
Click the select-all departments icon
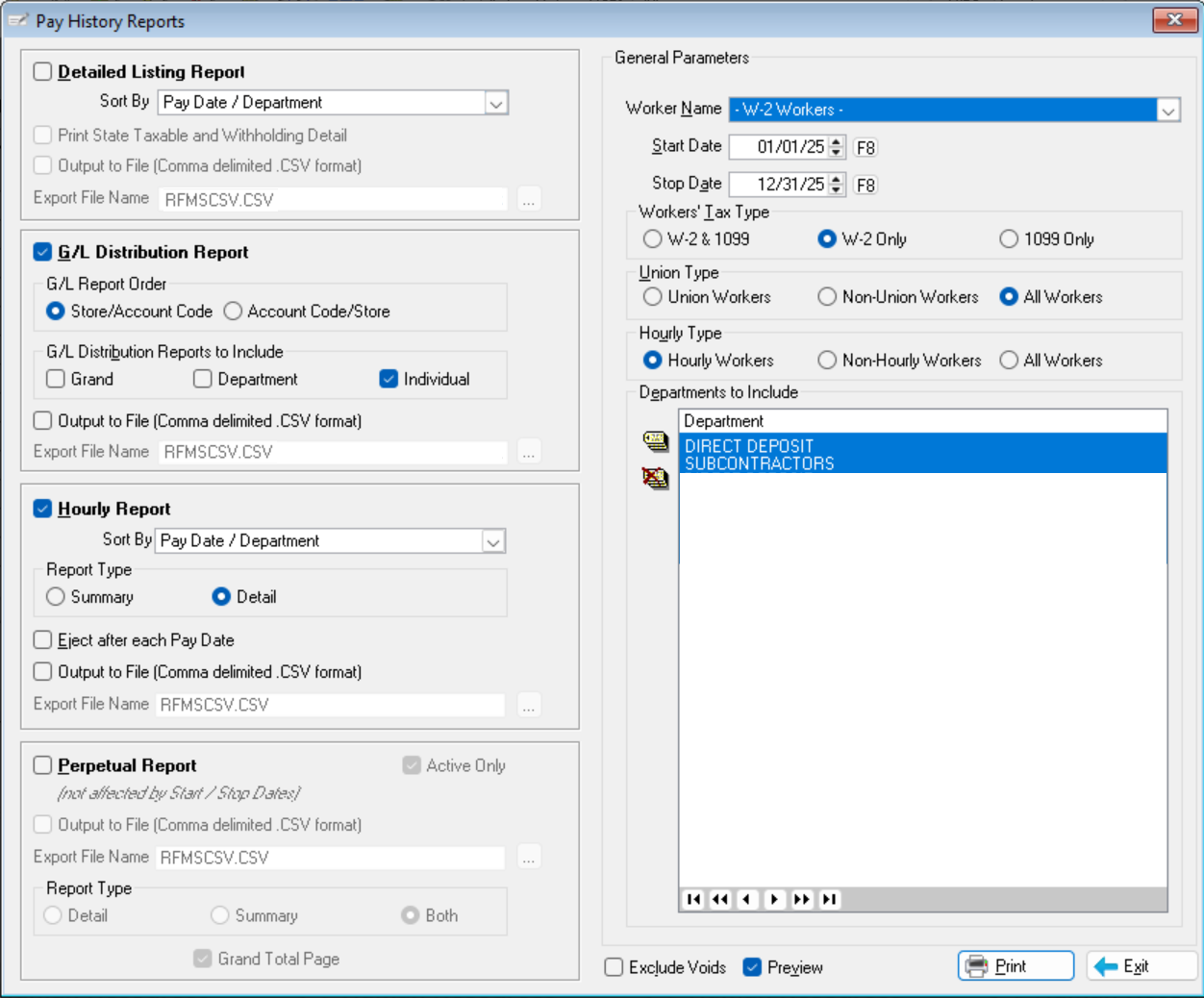coord(656,441)
